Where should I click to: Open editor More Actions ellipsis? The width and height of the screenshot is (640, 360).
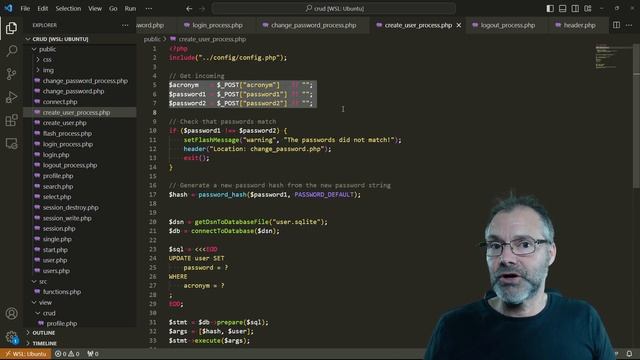[x=629, y=25]
